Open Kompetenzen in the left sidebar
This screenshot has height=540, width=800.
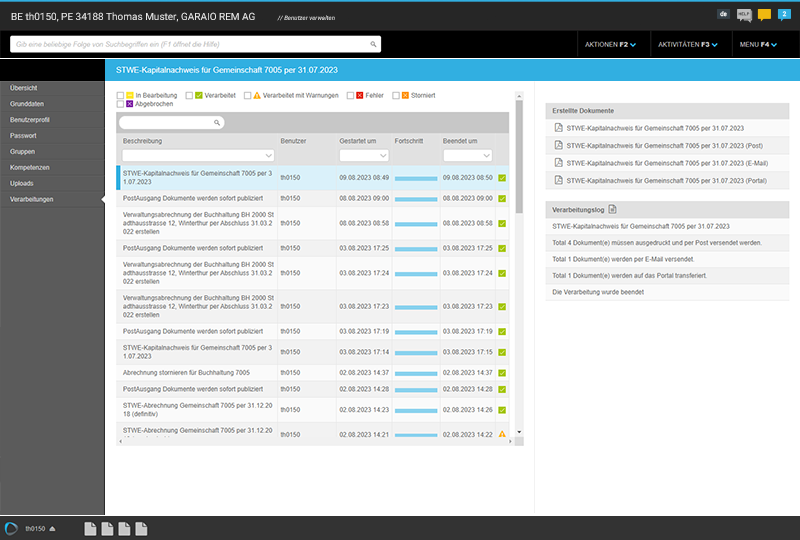point(30,167)
